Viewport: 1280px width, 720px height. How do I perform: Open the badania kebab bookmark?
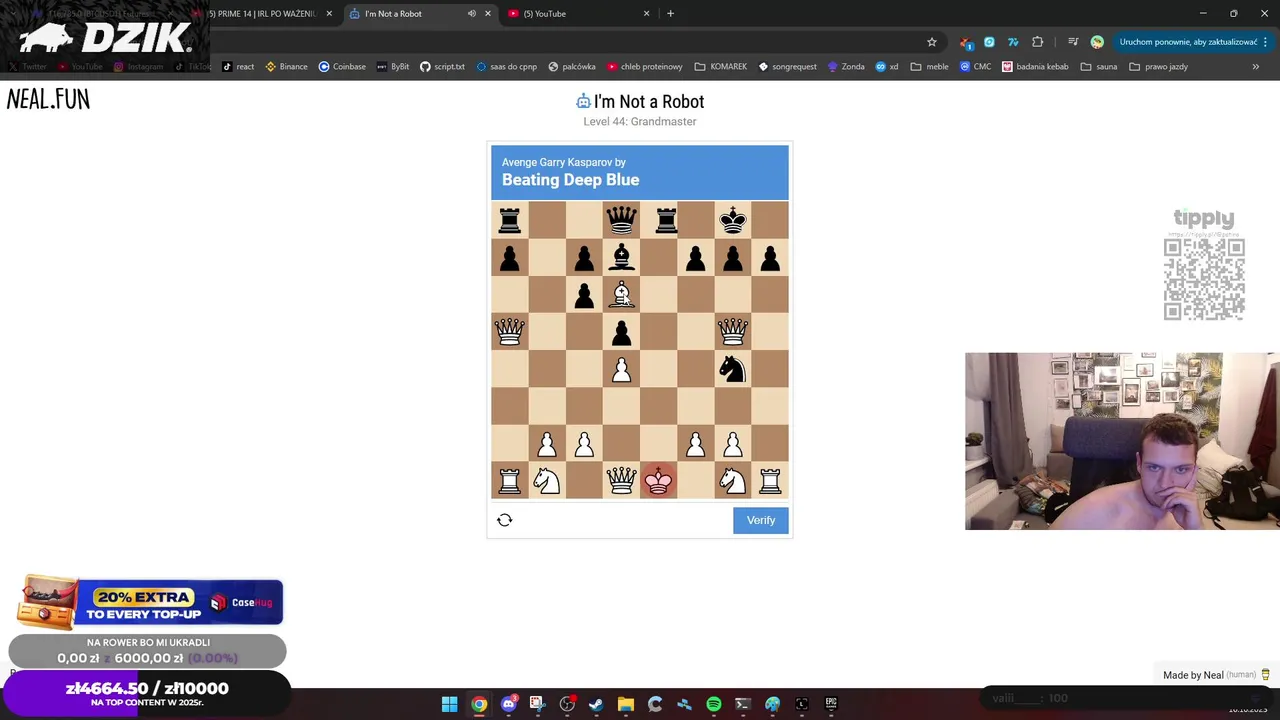coord(1035,67)
